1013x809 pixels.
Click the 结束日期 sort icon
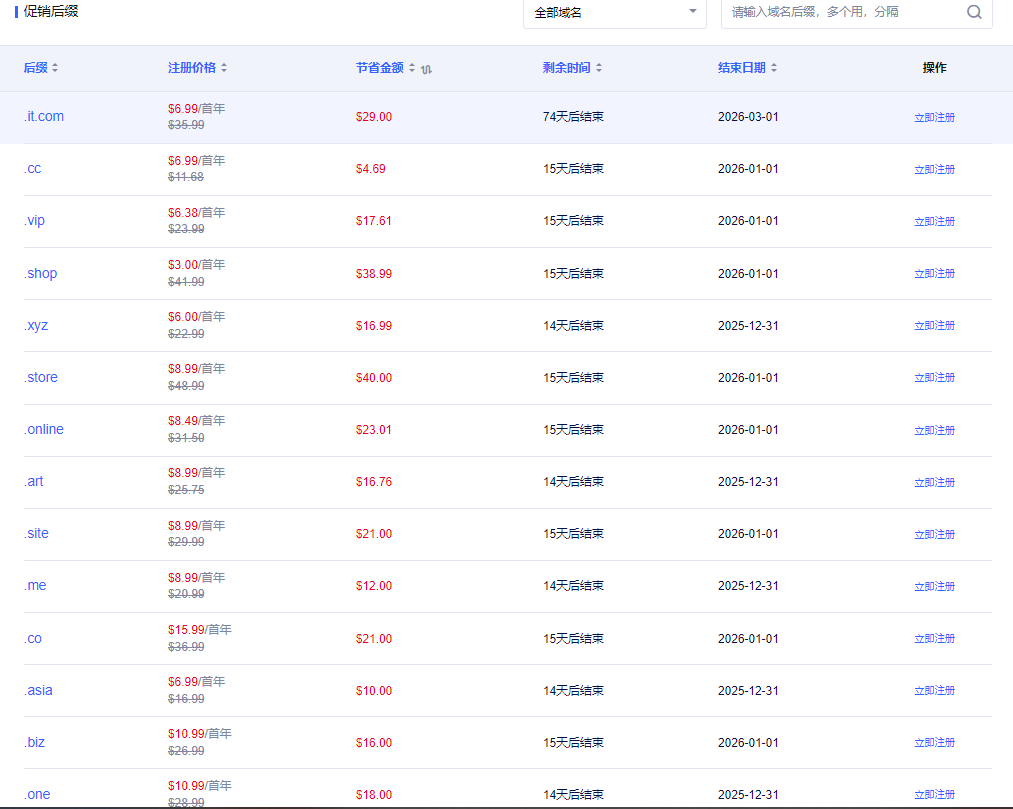[x=776, y=67]
